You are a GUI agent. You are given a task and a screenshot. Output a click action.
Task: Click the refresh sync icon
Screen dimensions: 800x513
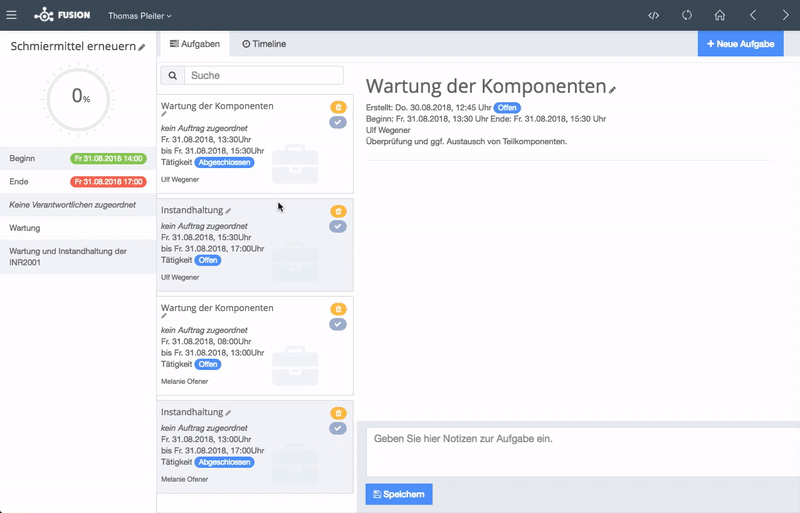[687, 15]
